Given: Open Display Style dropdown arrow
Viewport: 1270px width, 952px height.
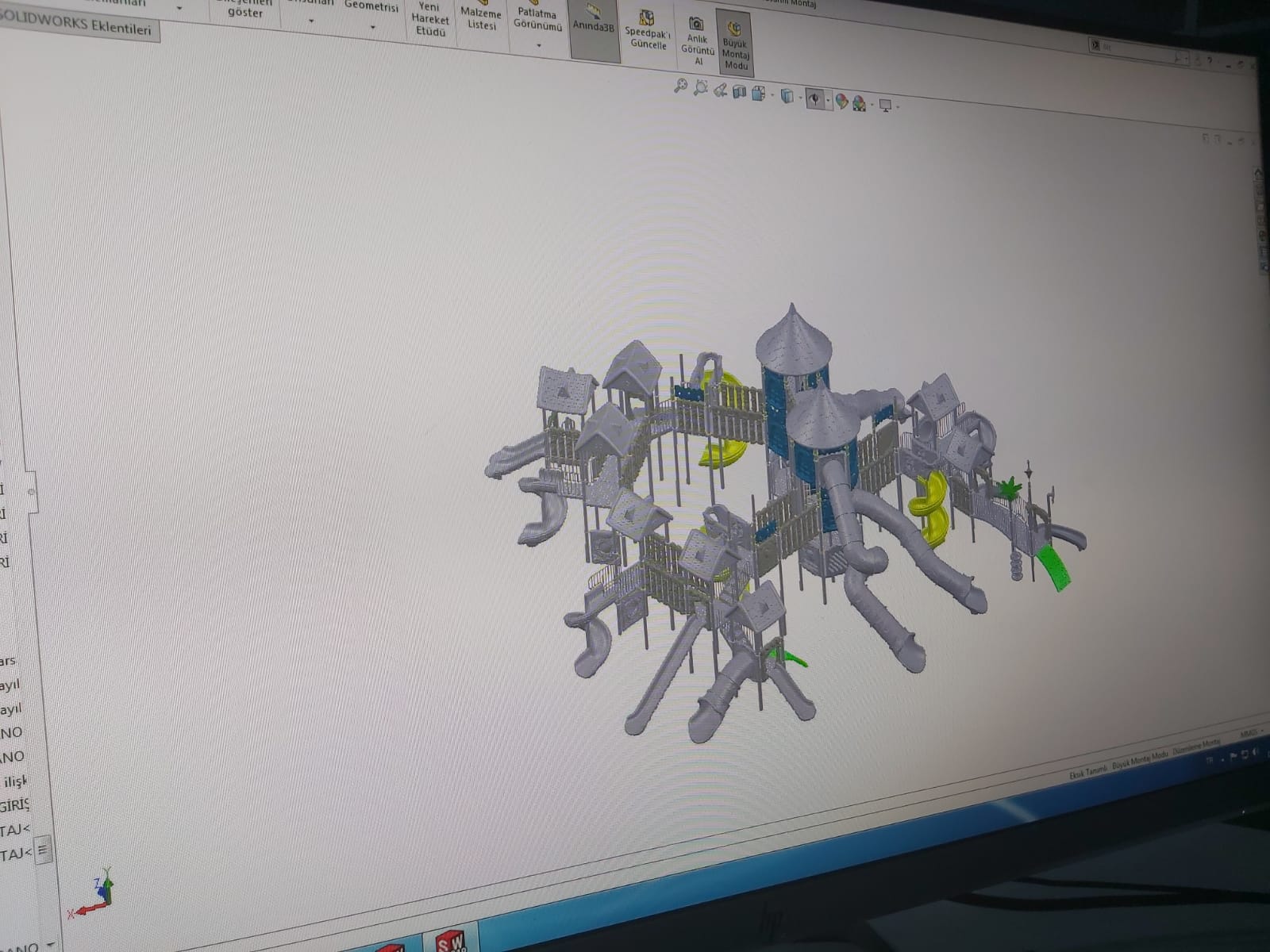Looking at the screenshot, I should coord(799,99).
